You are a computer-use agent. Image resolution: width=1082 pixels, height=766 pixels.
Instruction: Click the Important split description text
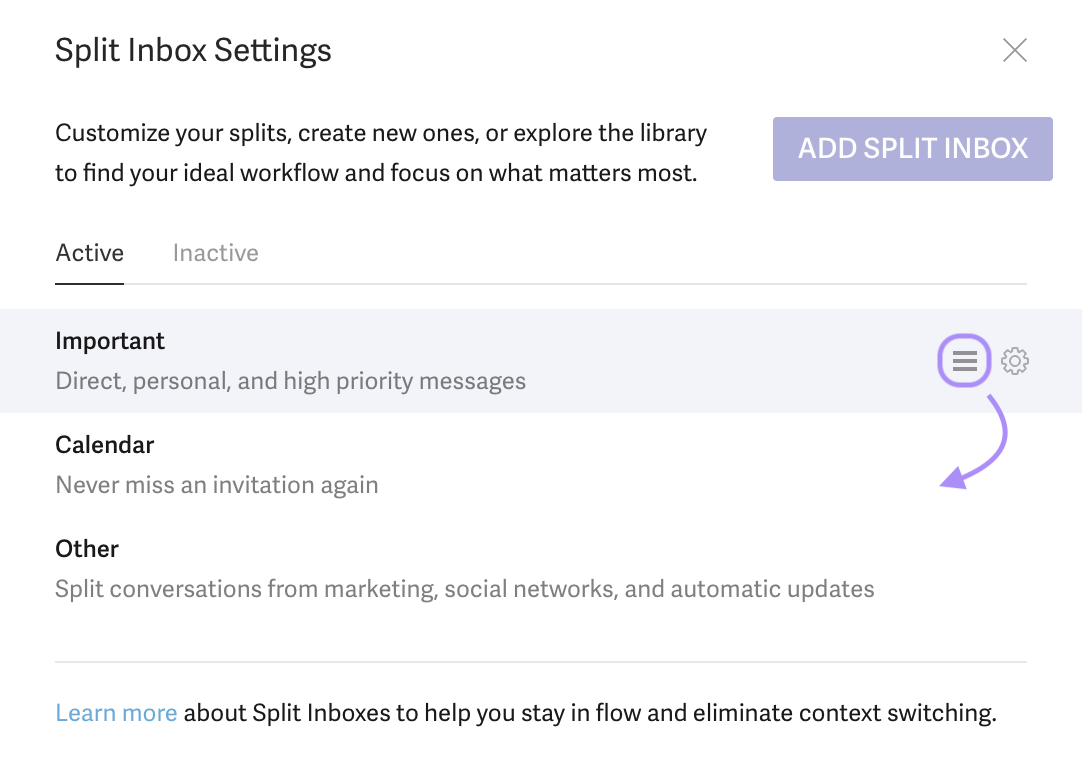pos(290,381)
